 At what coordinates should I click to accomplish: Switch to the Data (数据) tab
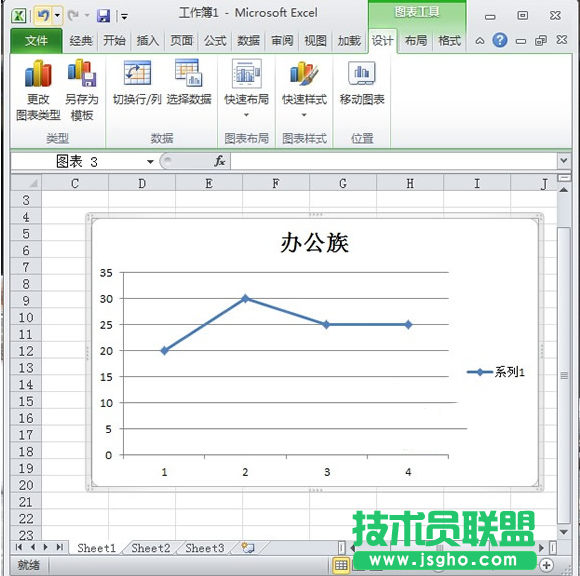pyautogui.click(x=248, y=41)
